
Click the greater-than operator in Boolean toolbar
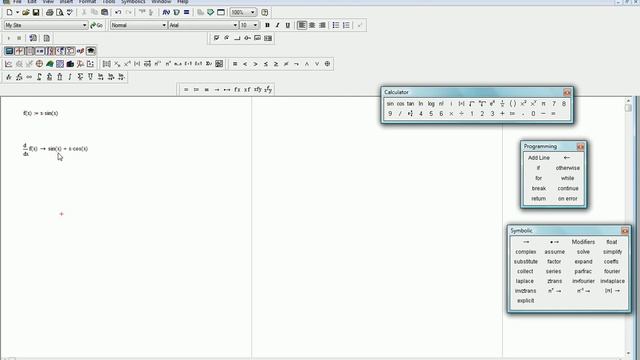pyautogui.click(x=256, y=64)
